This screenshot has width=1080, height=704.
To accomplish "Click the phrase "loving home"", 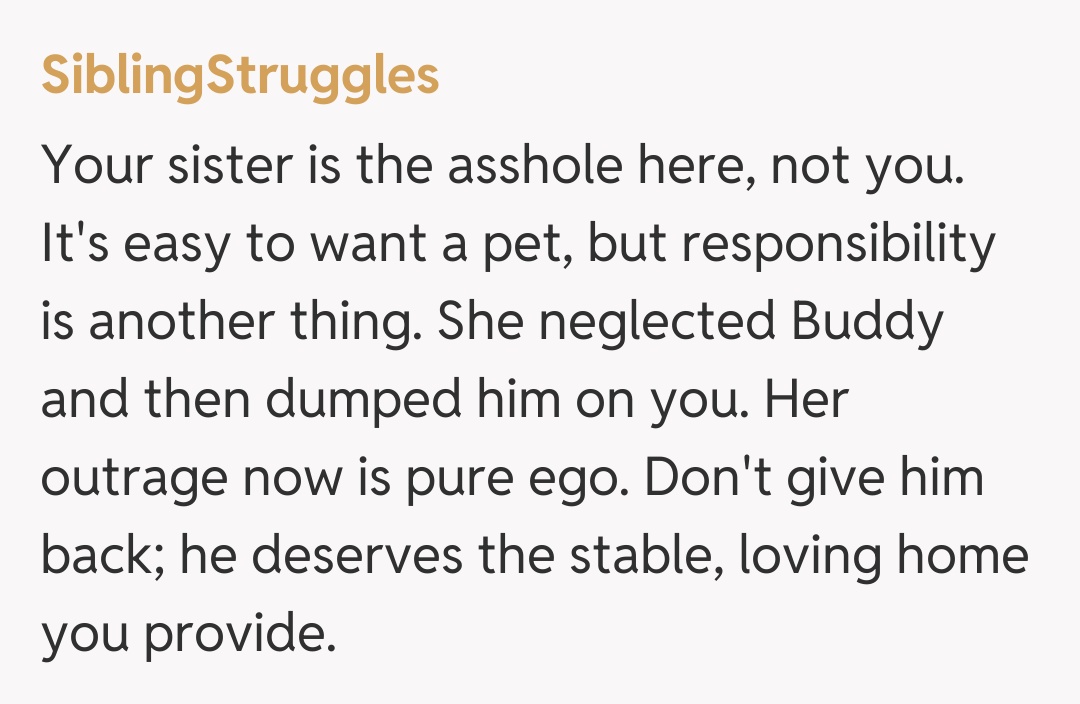I will pyautogui.click(x=884, y=557).
